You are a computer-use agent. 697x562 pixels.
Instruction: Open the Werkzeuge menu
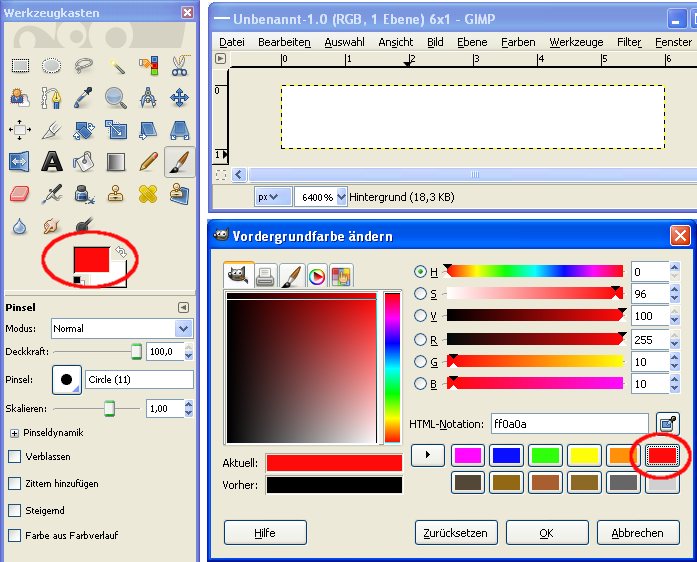pos(576,42)
